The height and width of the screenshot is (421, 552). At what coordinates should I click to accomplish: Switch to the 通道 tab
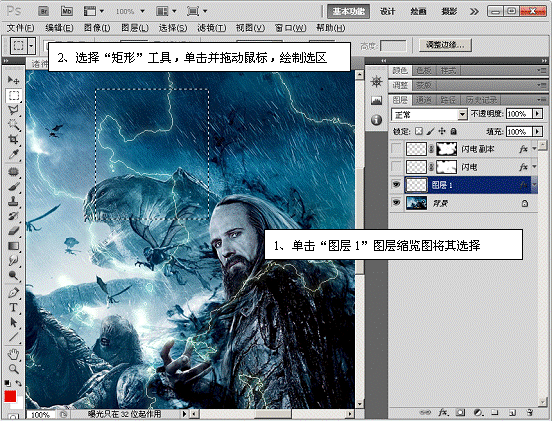[x=423, y=100]
